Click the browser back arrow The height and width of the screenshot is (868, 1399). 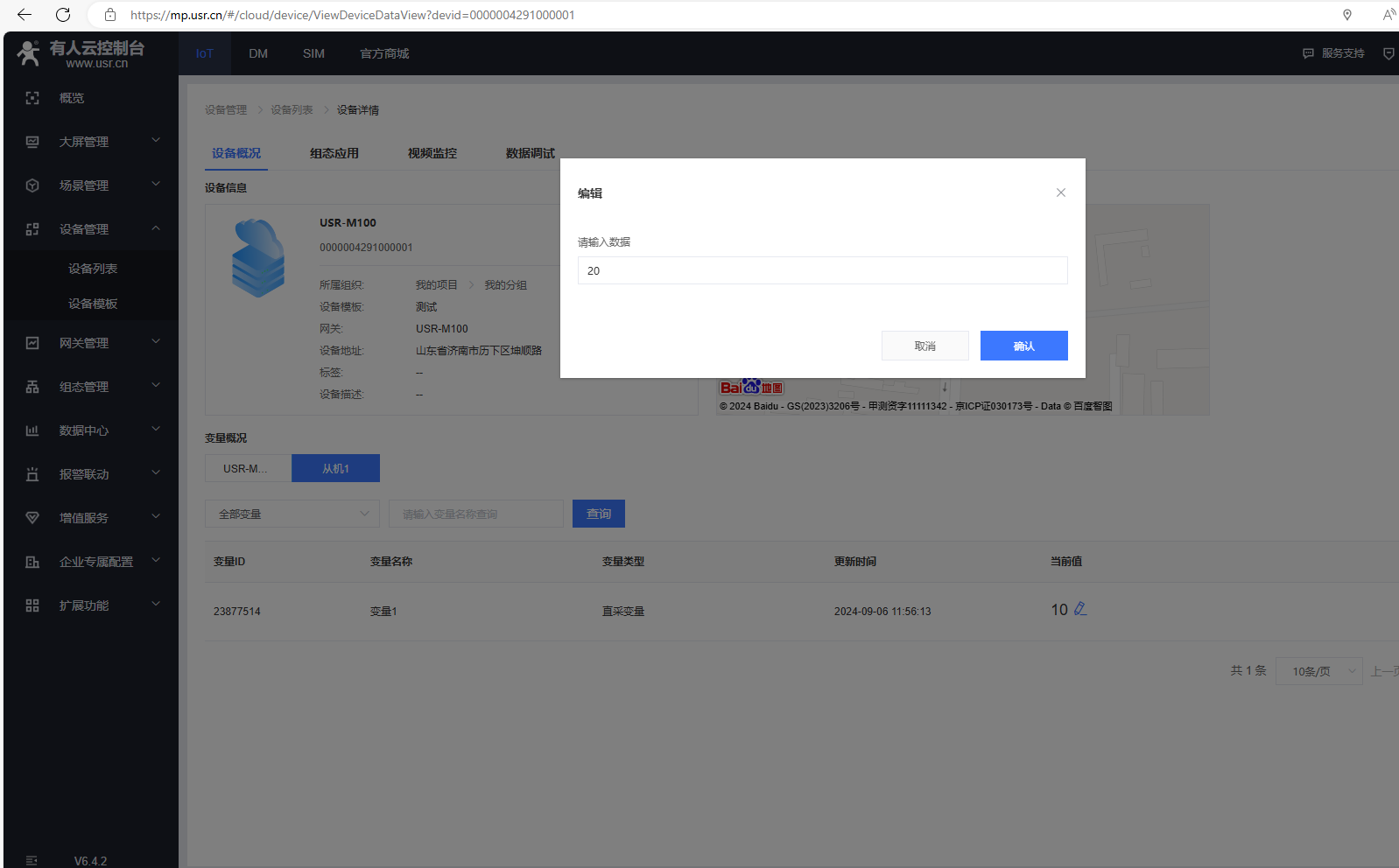[x=25, y=15]
